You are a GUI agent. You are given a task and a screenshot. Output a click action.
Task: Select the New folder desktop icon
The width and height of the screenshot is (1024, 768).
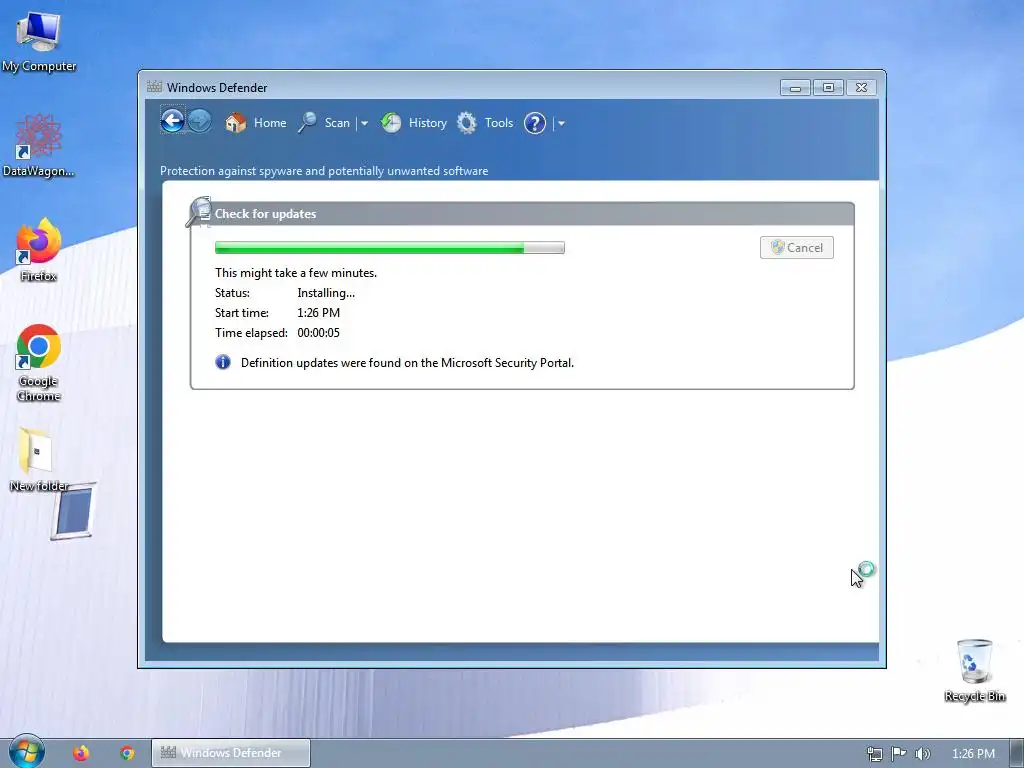39,459
